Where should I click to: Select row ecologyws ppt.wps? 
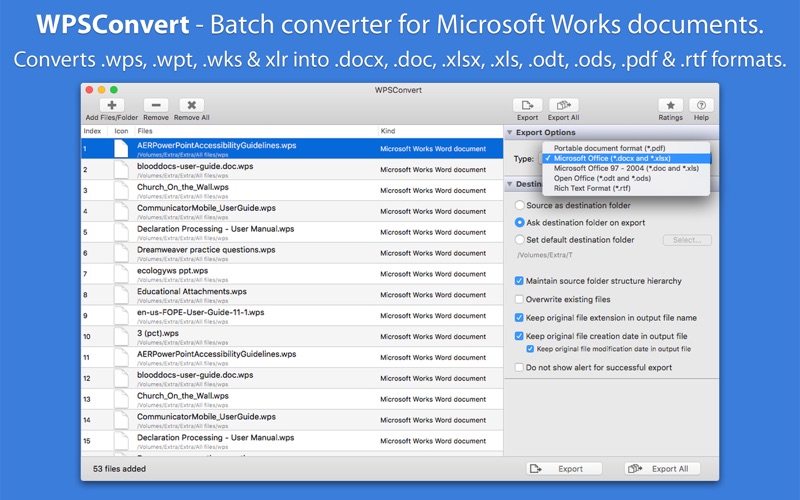(x=292, y=274)
